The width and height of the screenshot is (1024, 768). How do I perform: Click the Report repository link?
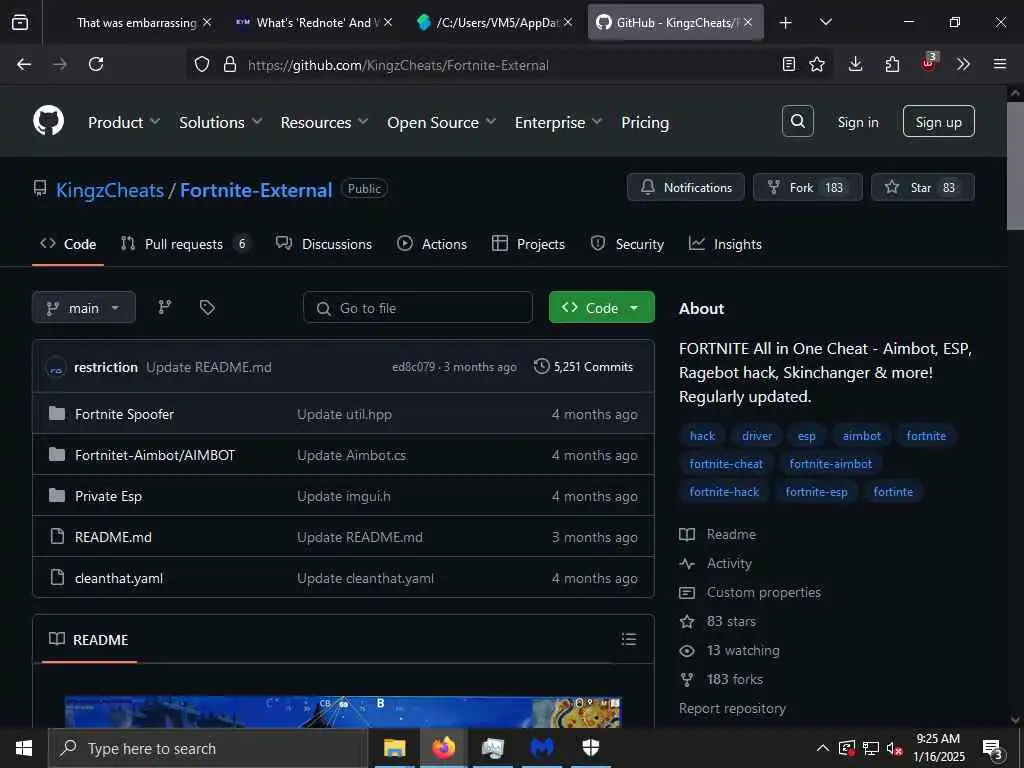tap(732, 708)
